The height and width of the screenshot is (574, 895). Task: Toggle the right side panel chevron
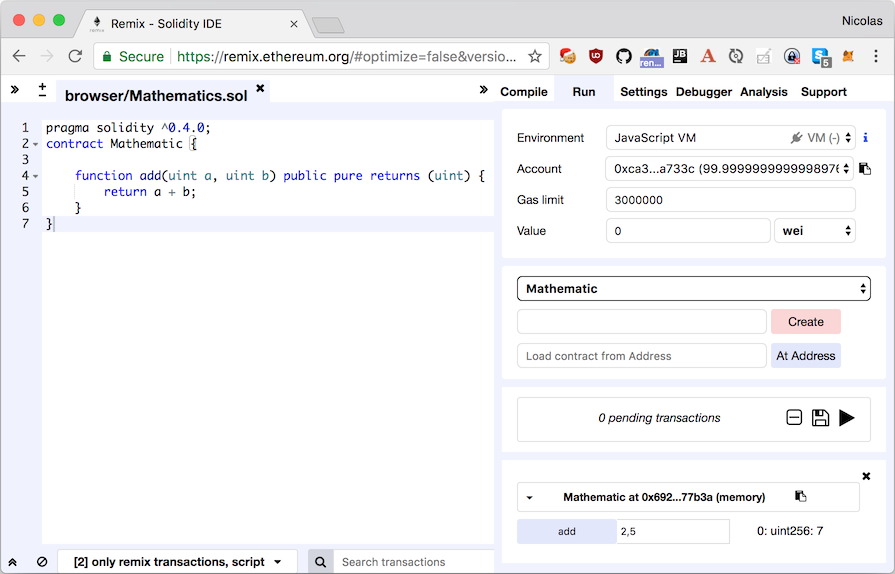click(484, 90)
